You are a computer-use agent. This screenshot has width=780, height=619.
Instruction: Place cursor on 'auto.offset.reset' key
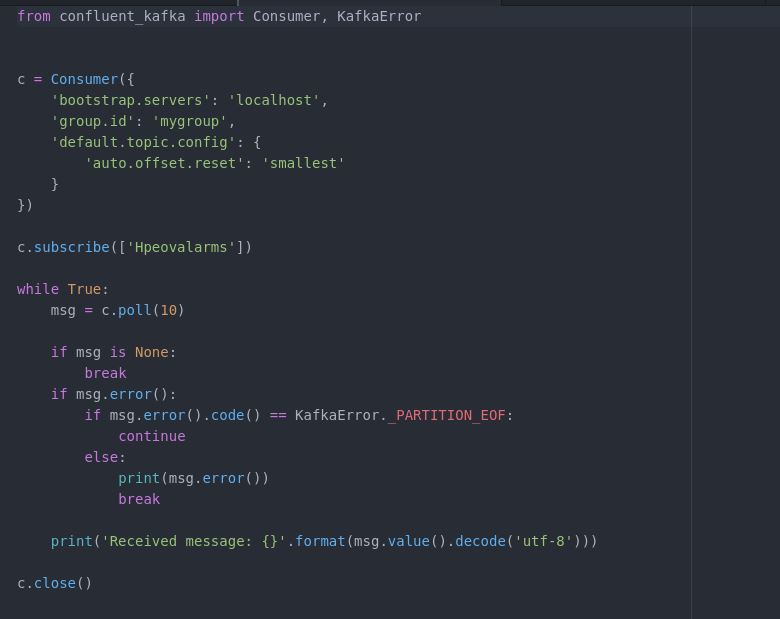pyautogui.click(x=165, y=163)
